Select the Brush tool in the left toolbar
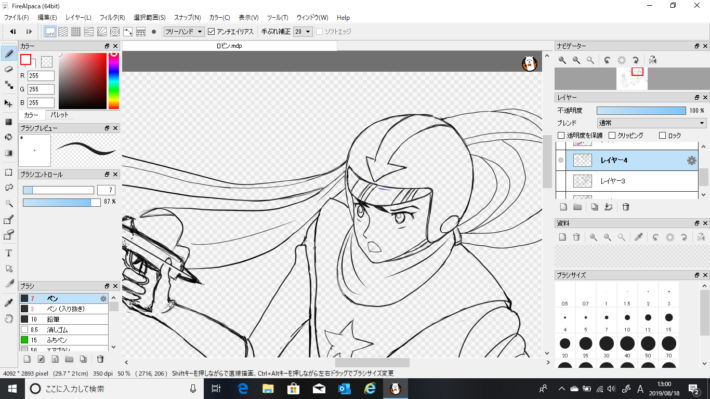The width and height of the screenshot is (710, 399). (9, 54)
